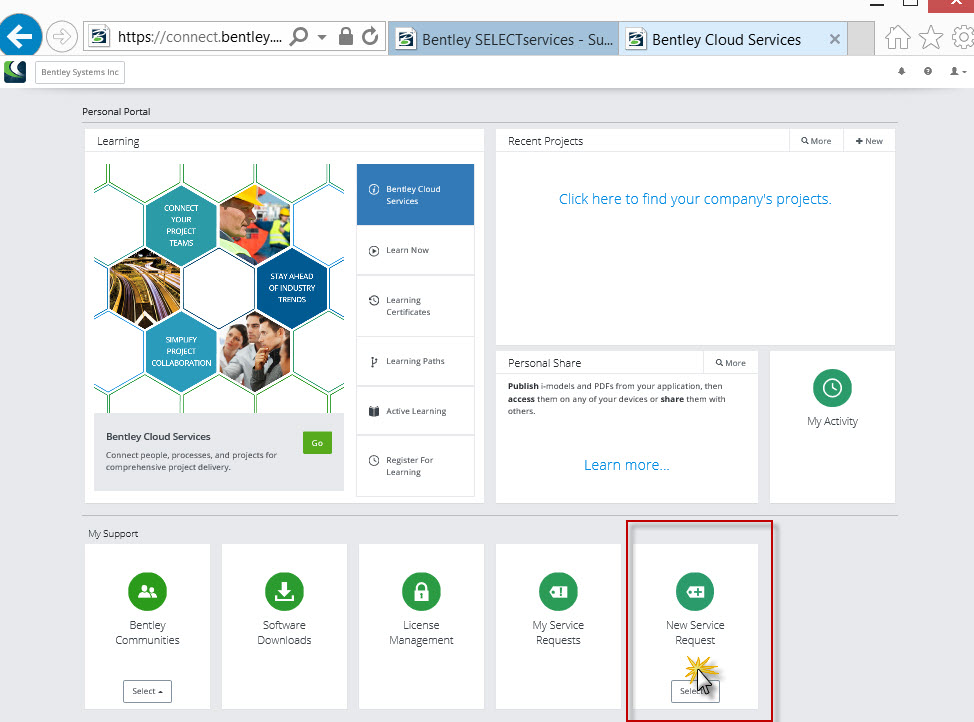Image resolution: width=974 pixels, height=722 pixels.
Task: Click the help question mark icon
Action: pyautogui.click(x=928, y=72)
